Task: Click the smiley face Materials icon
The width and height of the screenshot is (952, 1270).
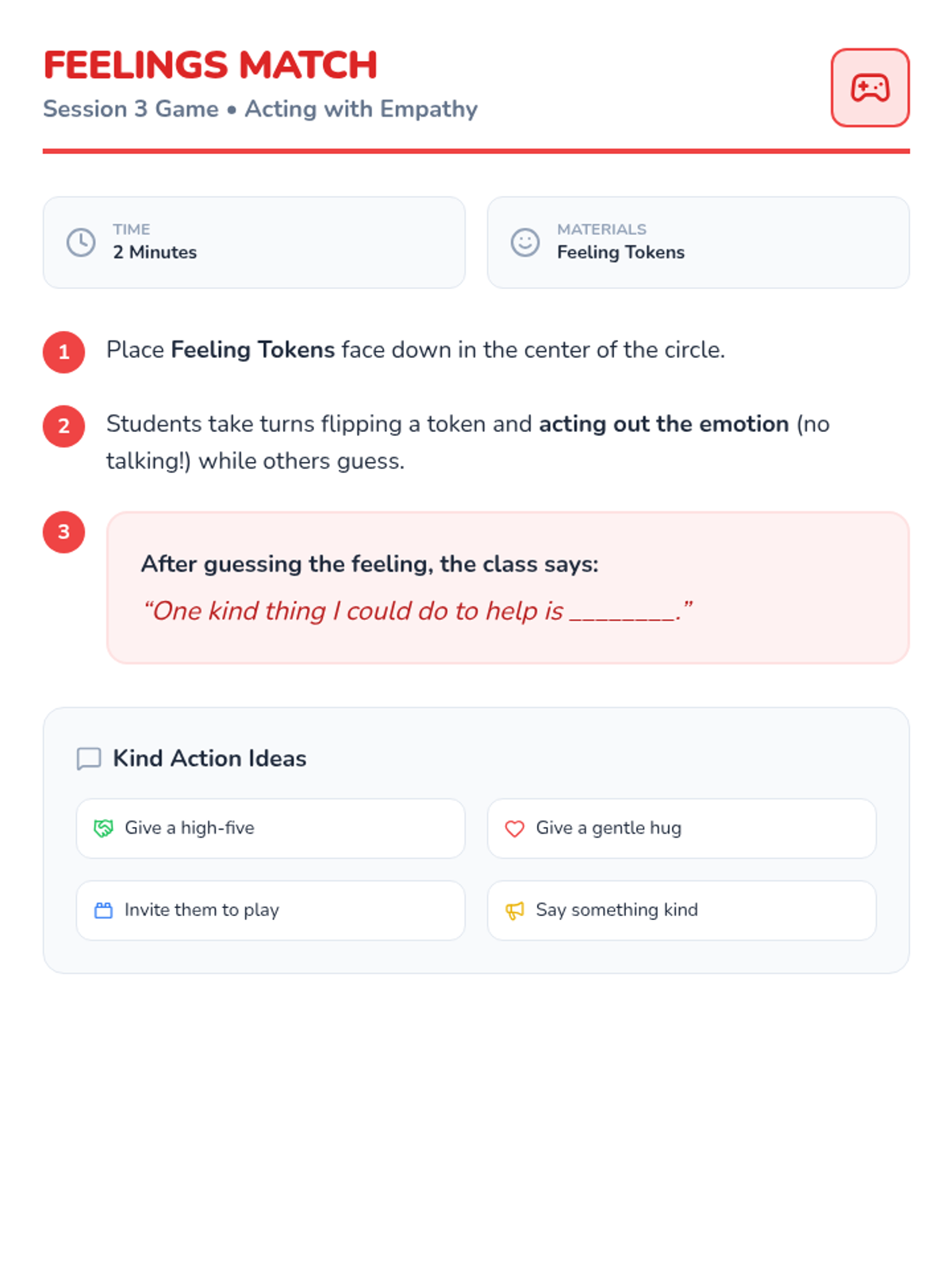Action: 524,242
